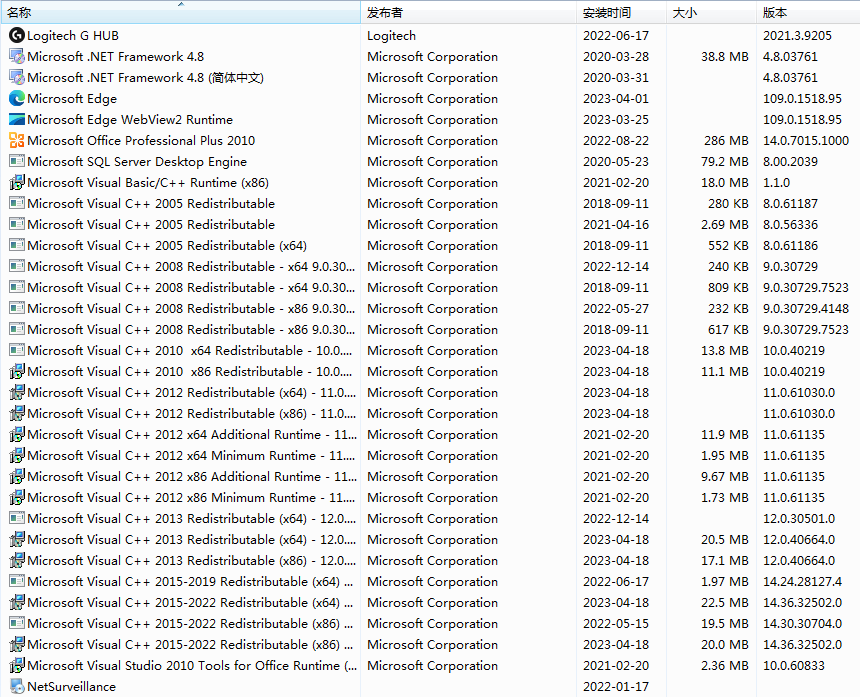This screenshot has width=860, height=697.
Task: Click the 9.67 MB size cell
Action: coord(725,477)
